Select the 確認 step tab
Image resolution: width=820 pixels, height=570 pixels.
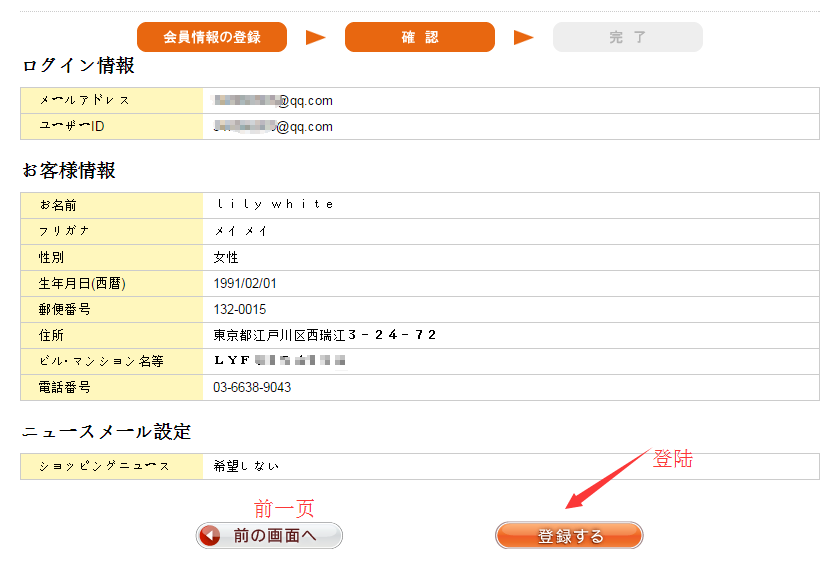[x=420, y=37]
